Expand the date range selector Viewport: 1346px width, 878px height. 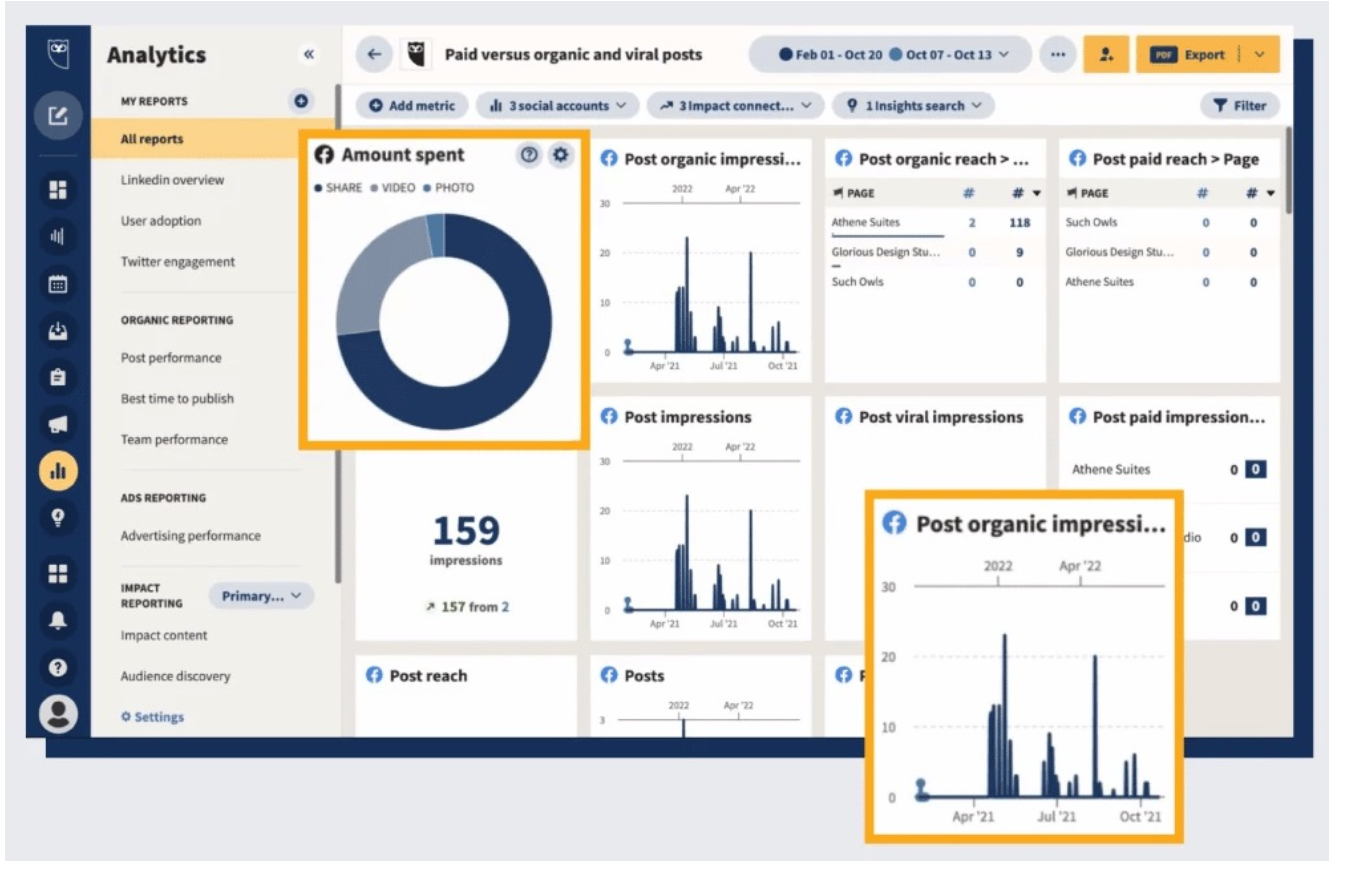click(x=890, y=55)
